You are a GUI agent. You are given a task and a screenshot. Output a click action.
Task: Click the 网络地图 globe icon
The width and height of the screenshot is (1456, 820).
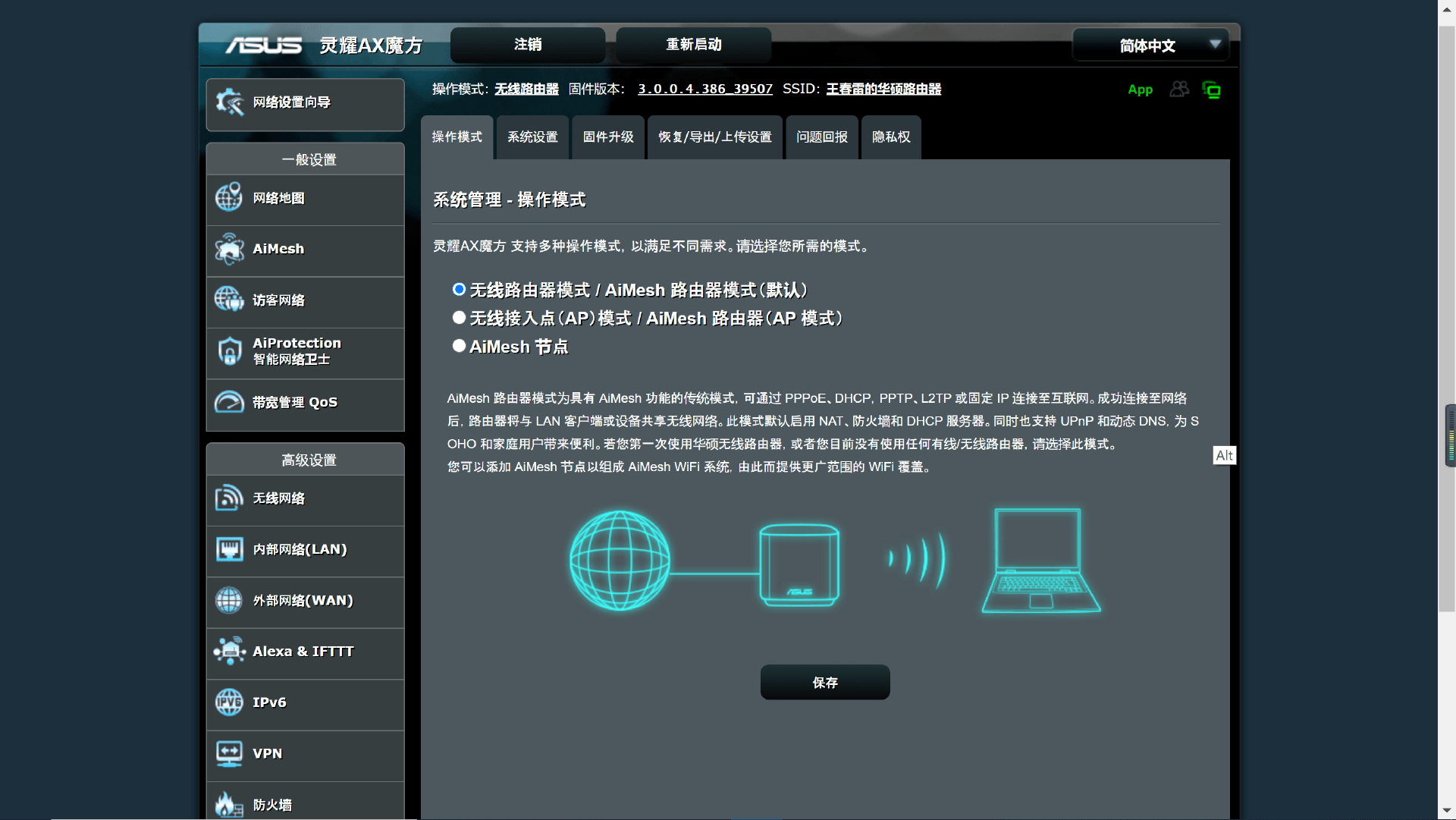pyautogui.click(x=229, y=197)
